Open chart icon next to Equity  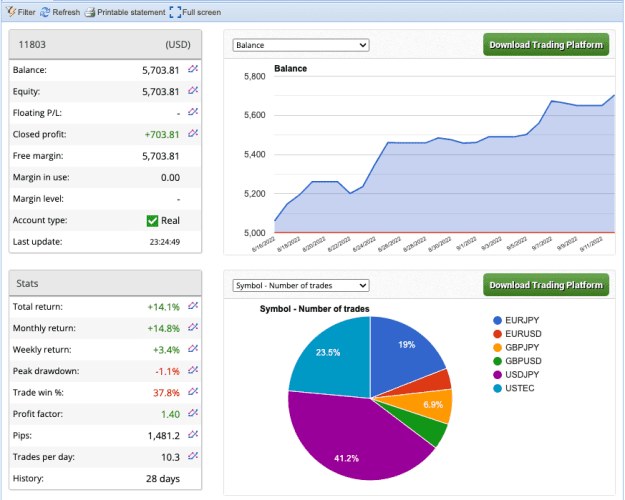tap(193, 91)
